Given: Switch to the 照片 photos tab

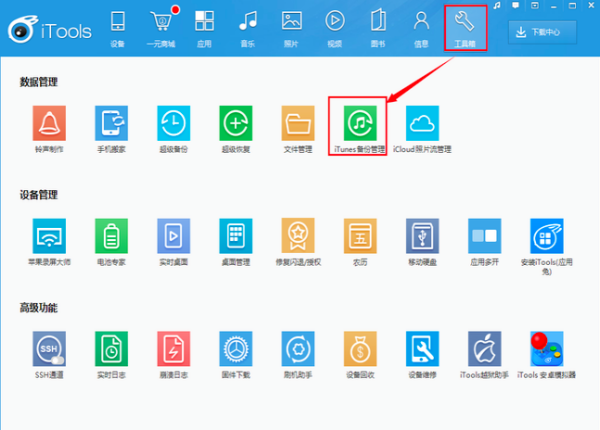Looking at the screenshot, I should coord(291,29).
